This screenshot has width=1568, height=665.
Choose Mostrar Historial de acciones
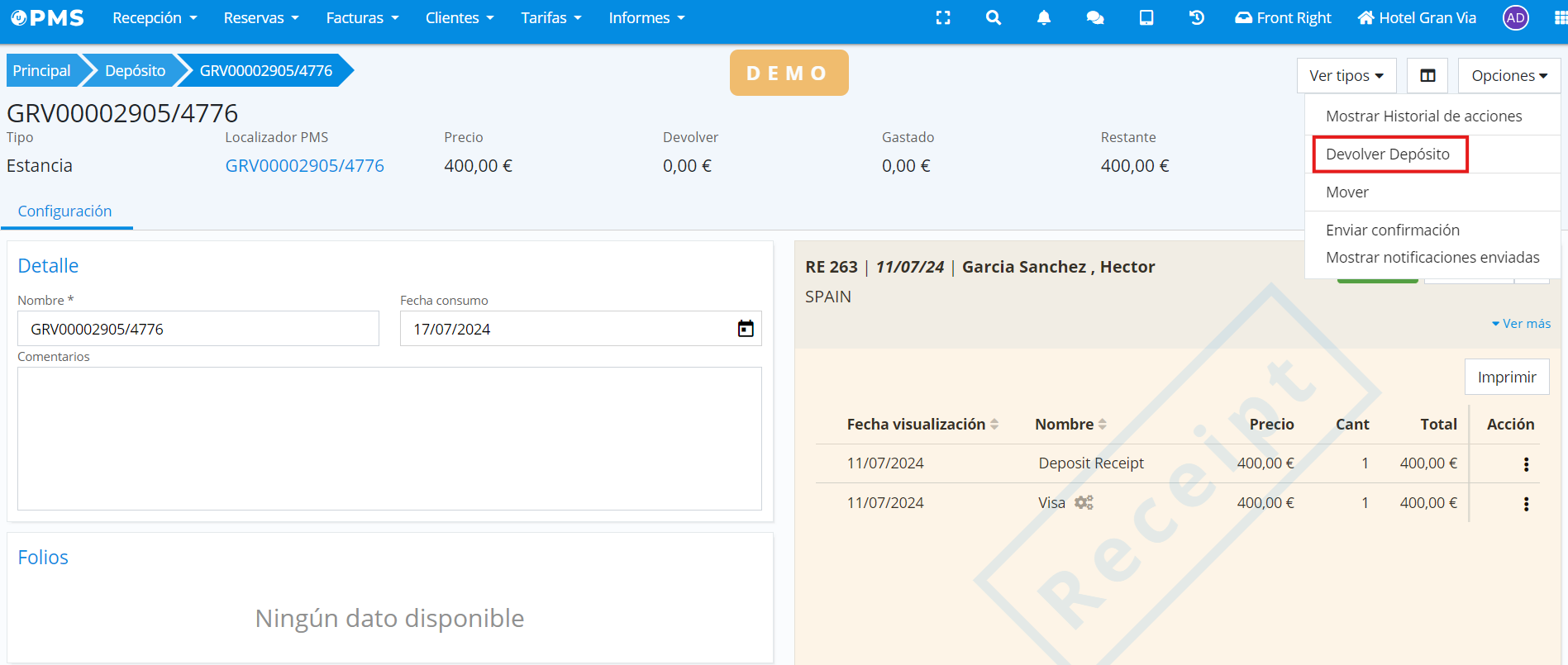pos(1423,116)
